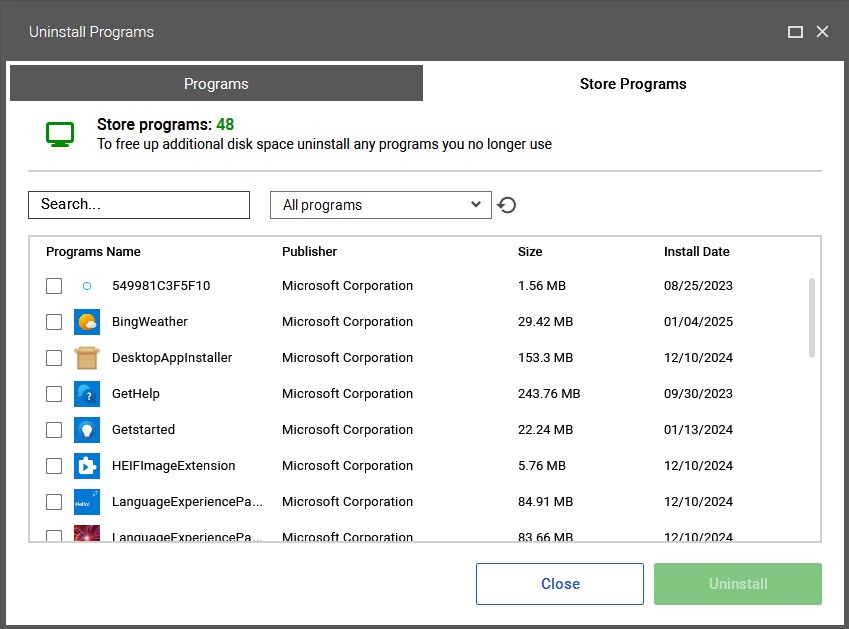Click the 1.56 MB size value
Viewport: 849px width, 629px height.
541,286
